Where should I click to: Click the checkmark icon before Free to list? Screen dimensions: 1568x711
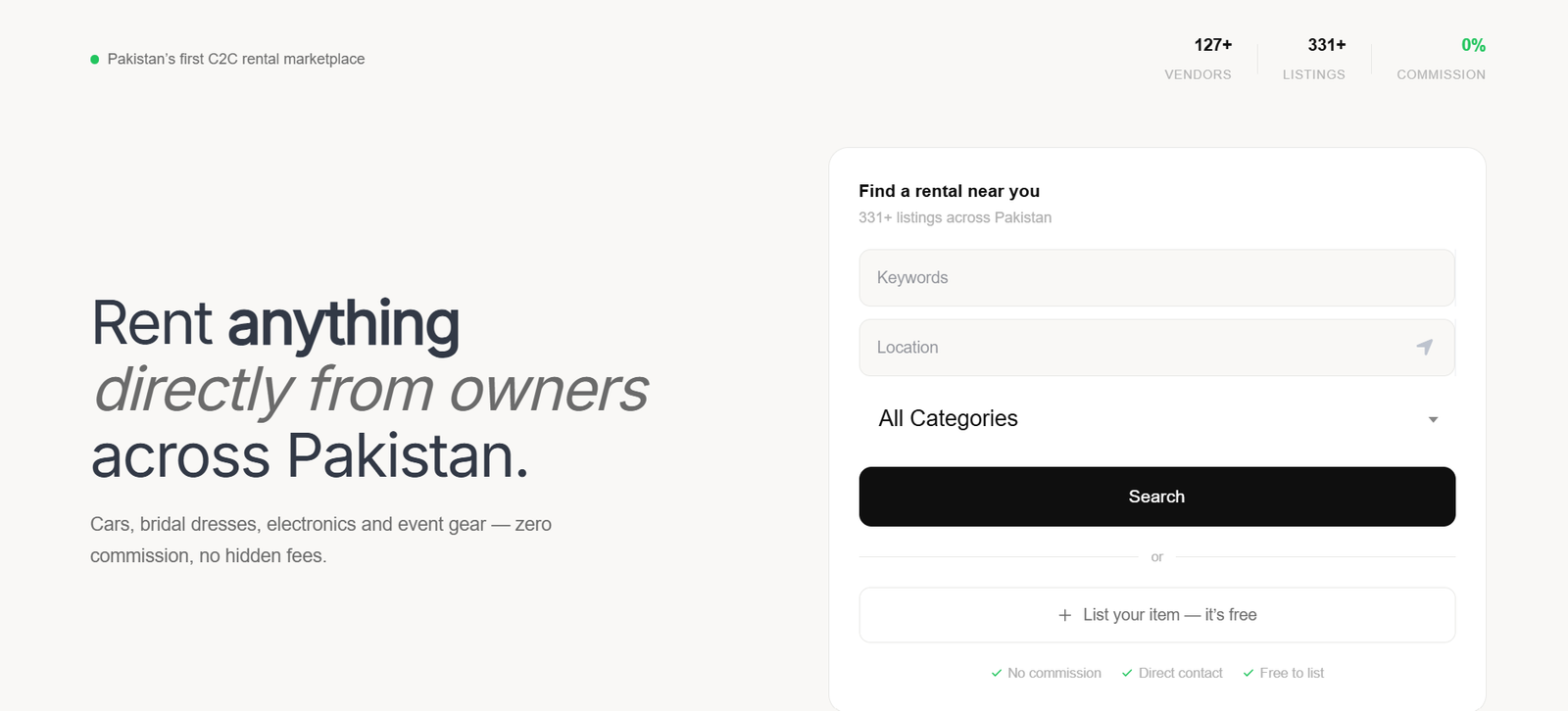tap(1249, 673)
